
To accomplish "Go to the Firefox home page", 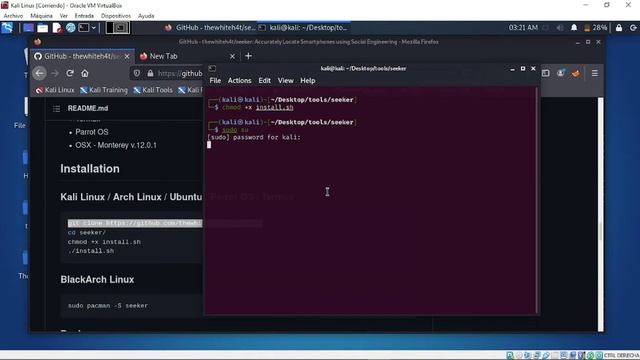I will click(84, 73).
